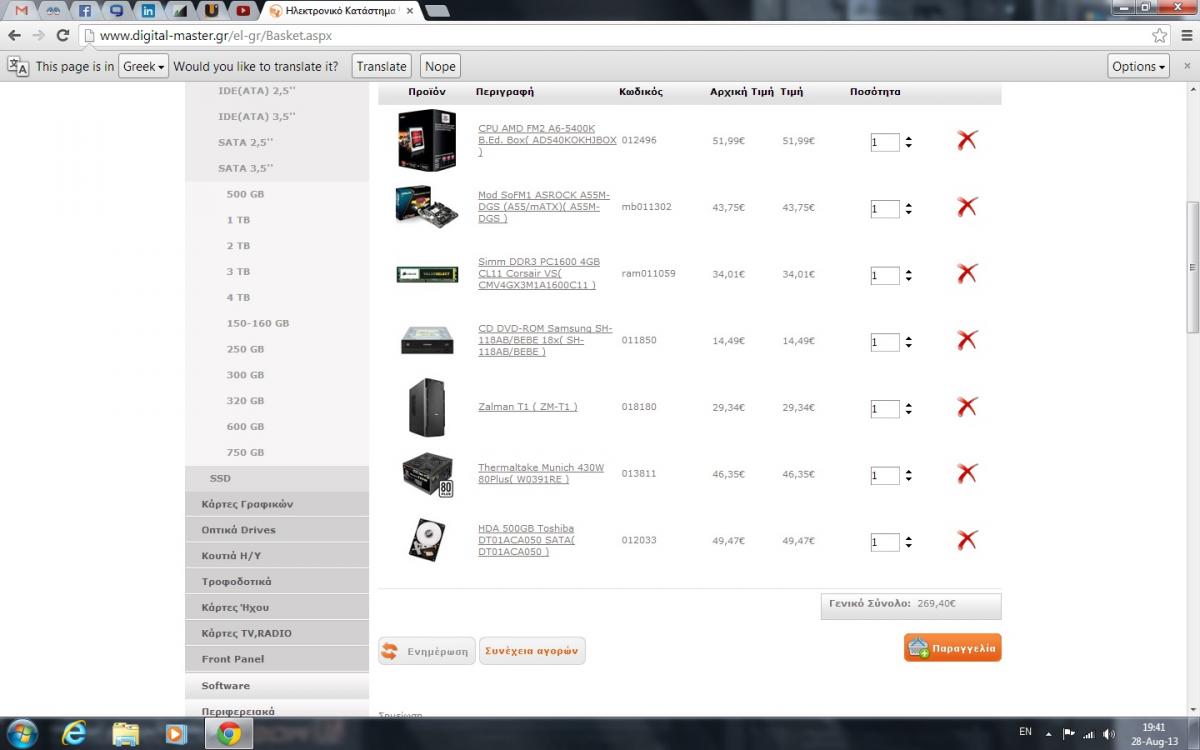This screenshot has width=1200, height=750.
Task: Click Zalman T1 case thumbnail
Action: [427, 407]
